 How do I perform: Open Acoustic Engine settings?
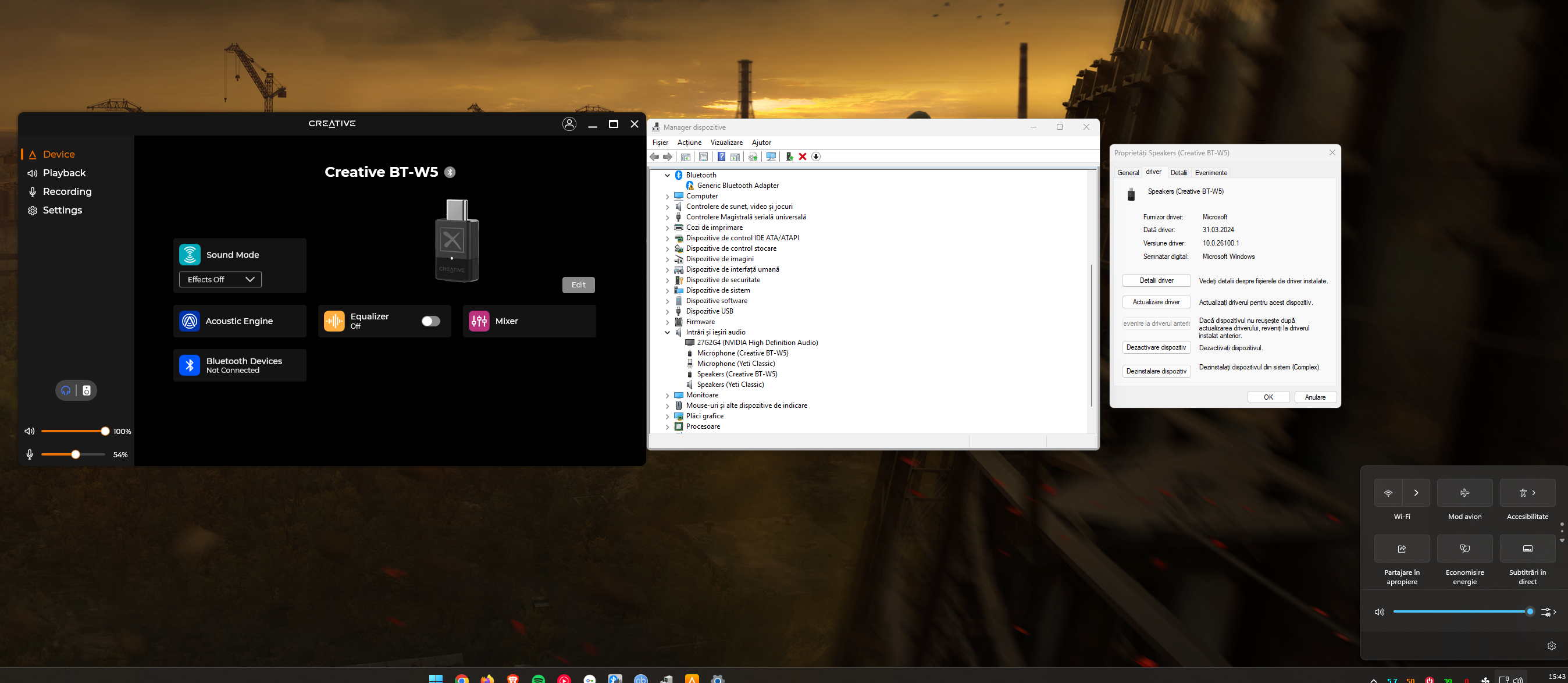pyautogui.click(x=239, y=321)
